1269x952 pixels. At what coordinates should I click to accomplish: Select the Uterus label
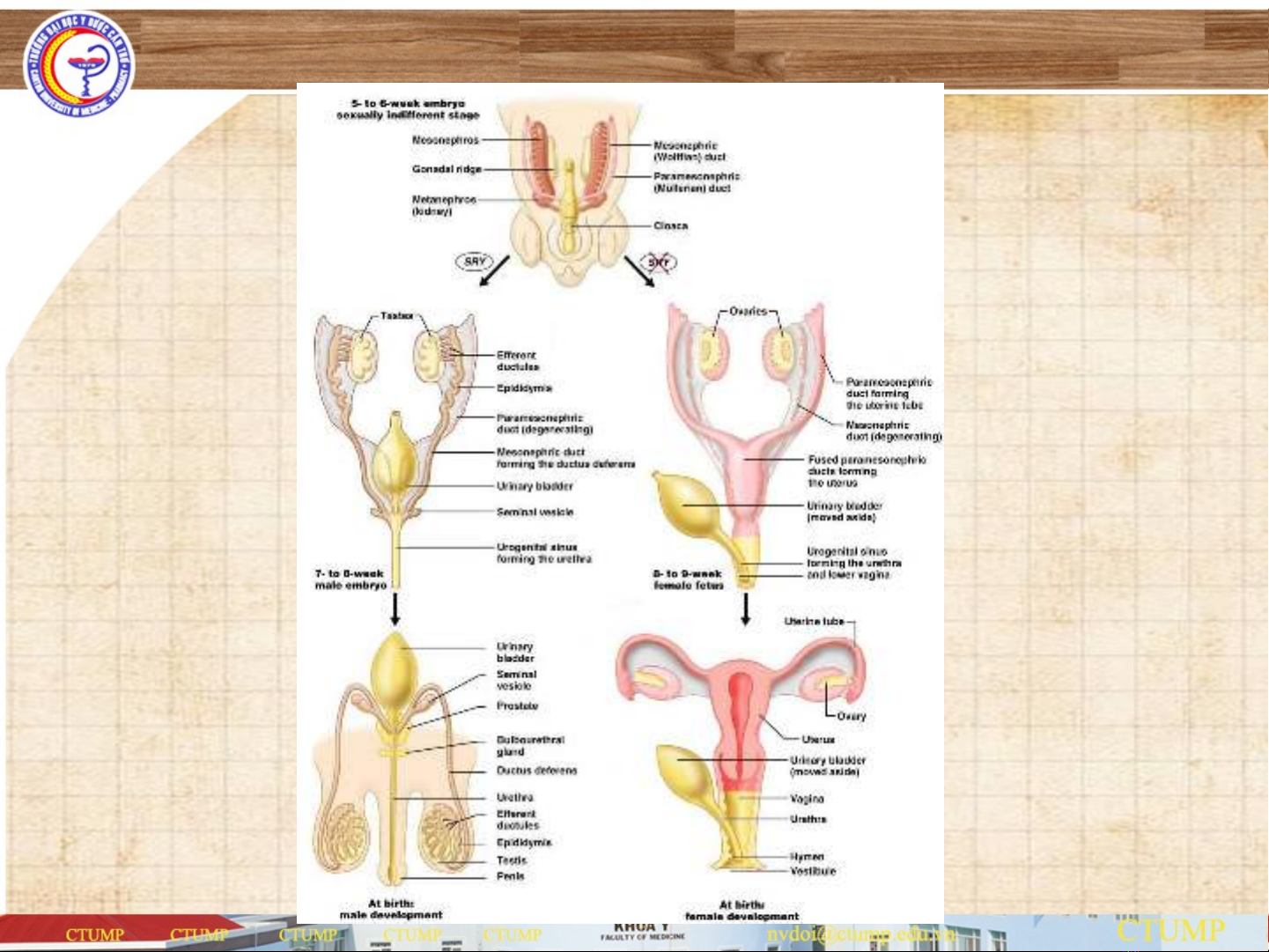click(818, 740)
